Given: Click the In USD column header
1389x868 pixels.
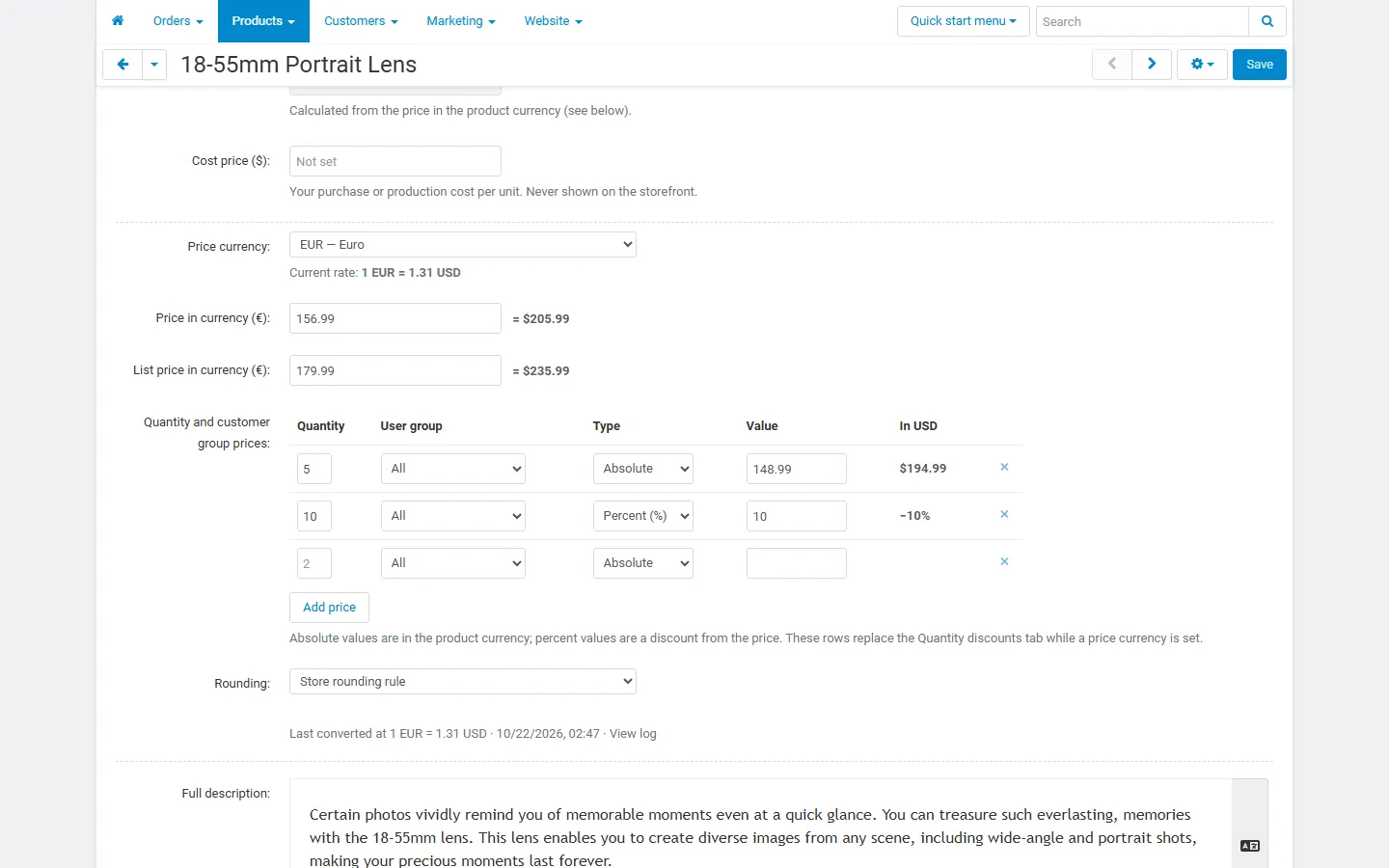Looking at the screenshot, I should [918, 426].
